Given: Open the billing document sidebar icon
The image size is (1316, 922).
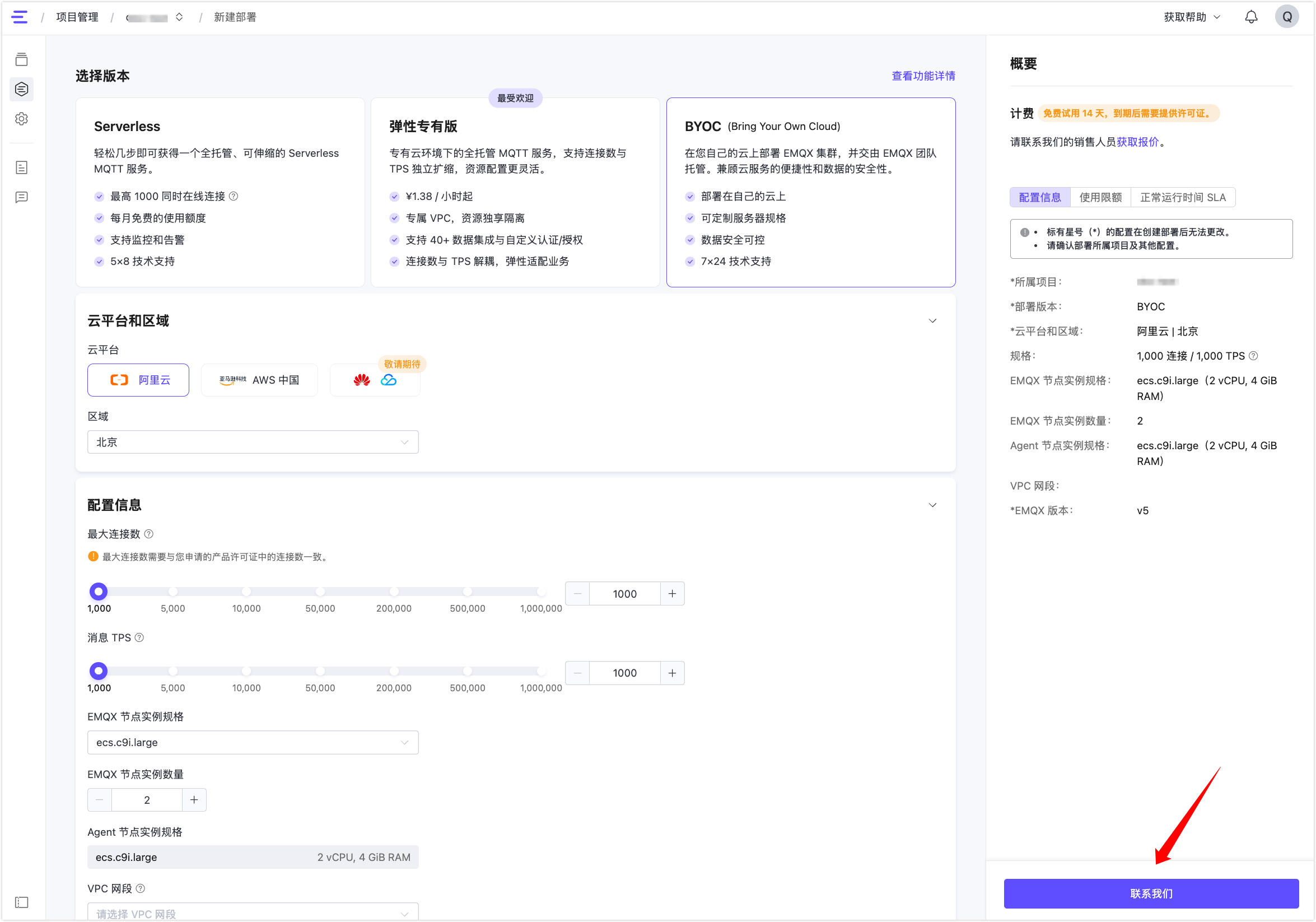Looking at the screenshot, I should 22,167.
